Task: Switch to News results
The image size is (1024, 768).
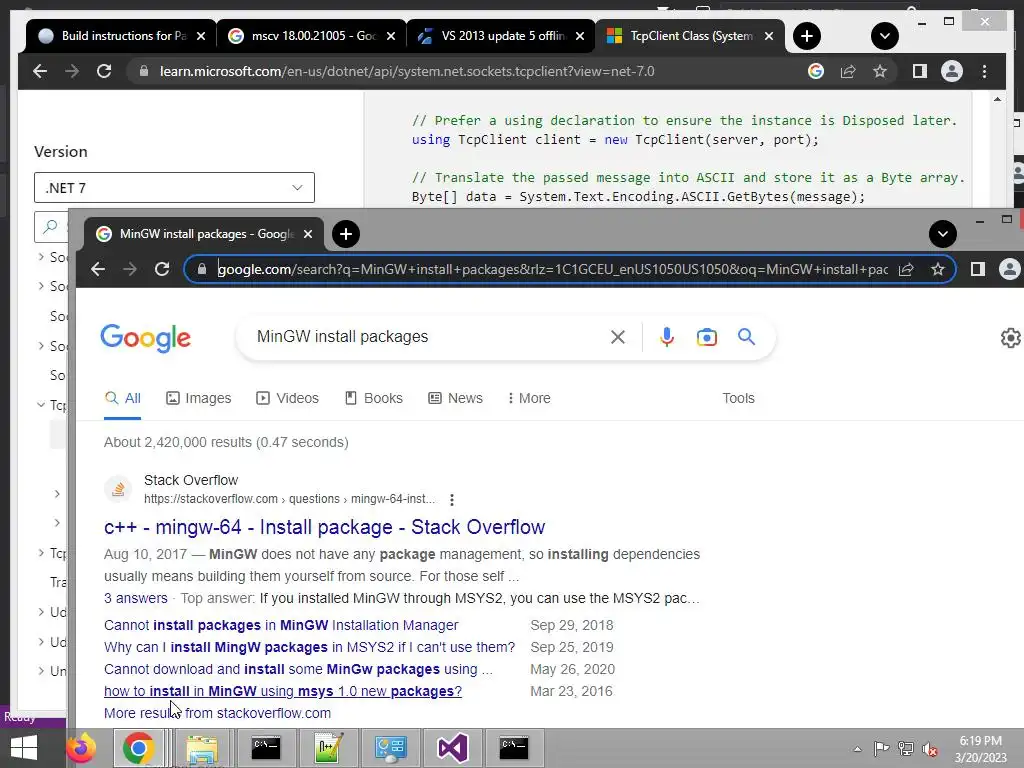Action: click(455, 398)
